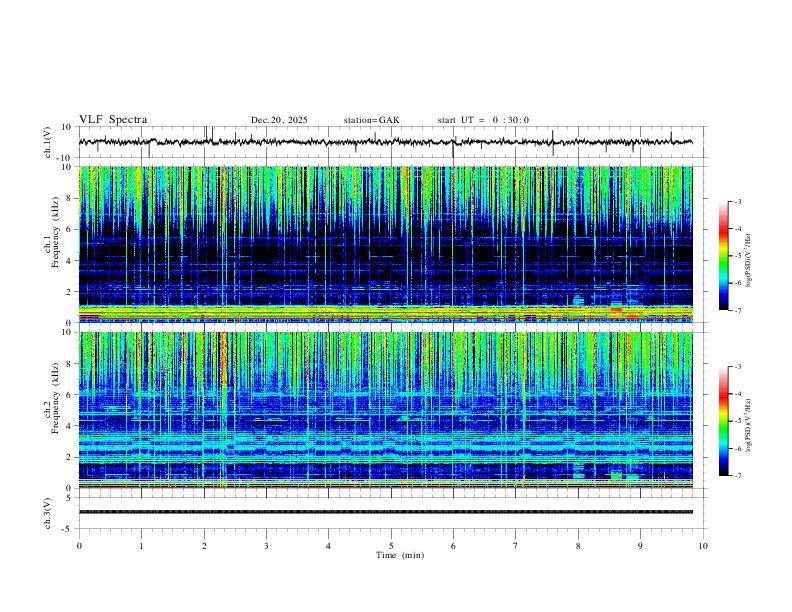Click the -7 tick on ch.2 colorbar
This screenshot has width=792, height=612.
pyautogui.click(x=738, y=476)
